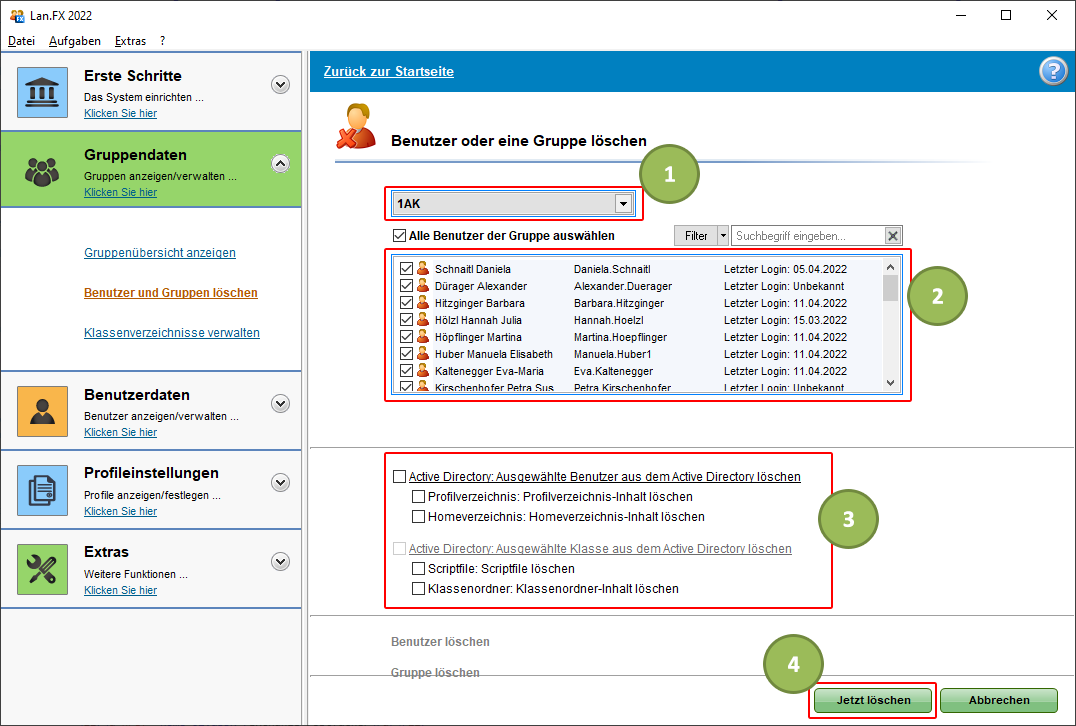
Task: Select Letzter Login: 15.03.2022 text
Action: [785, 320]
